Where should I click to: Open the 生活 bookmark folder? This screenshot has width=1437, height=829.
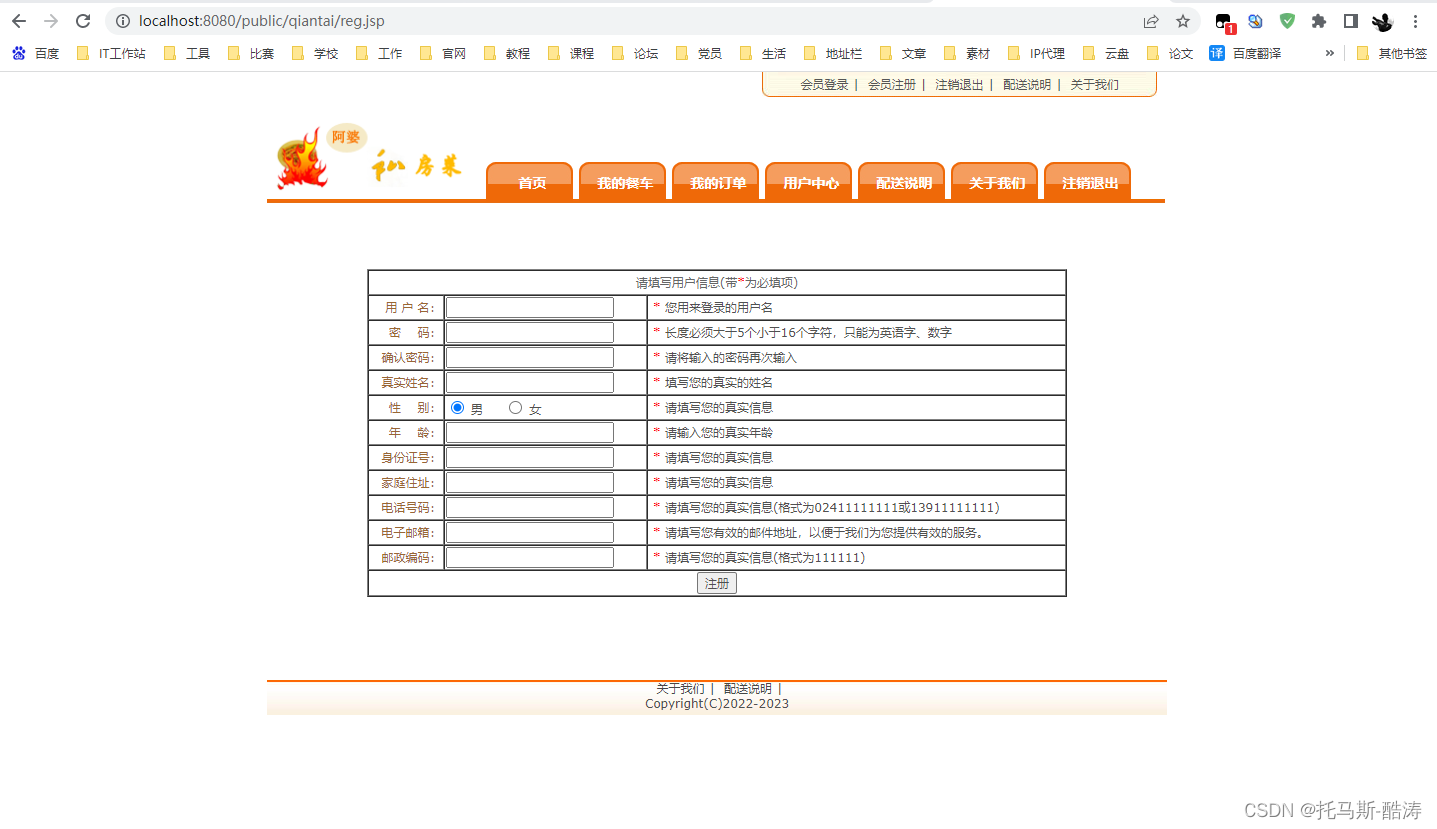pos(763,53)
